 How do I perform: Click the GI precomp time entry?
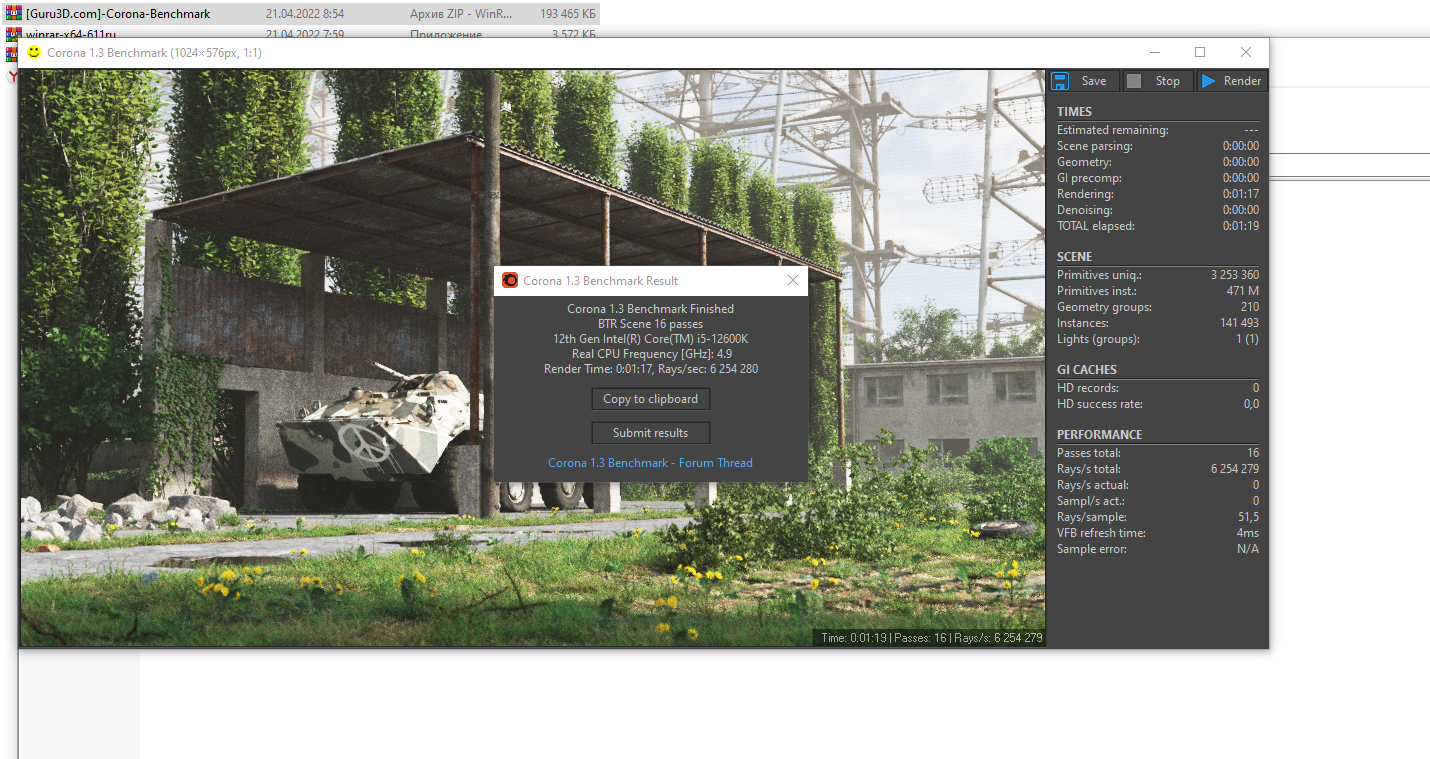click(1158, 178)
